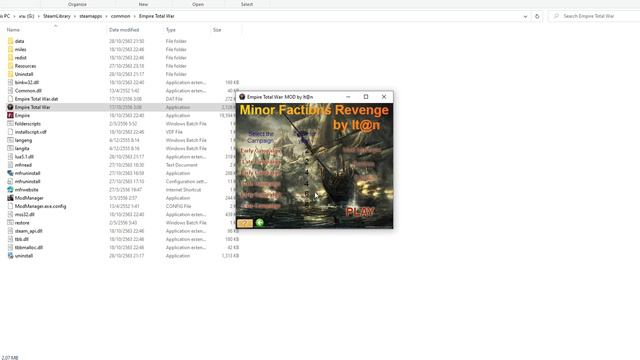
Task: Click the Resources folder icon
Action: tap(10, 66)
